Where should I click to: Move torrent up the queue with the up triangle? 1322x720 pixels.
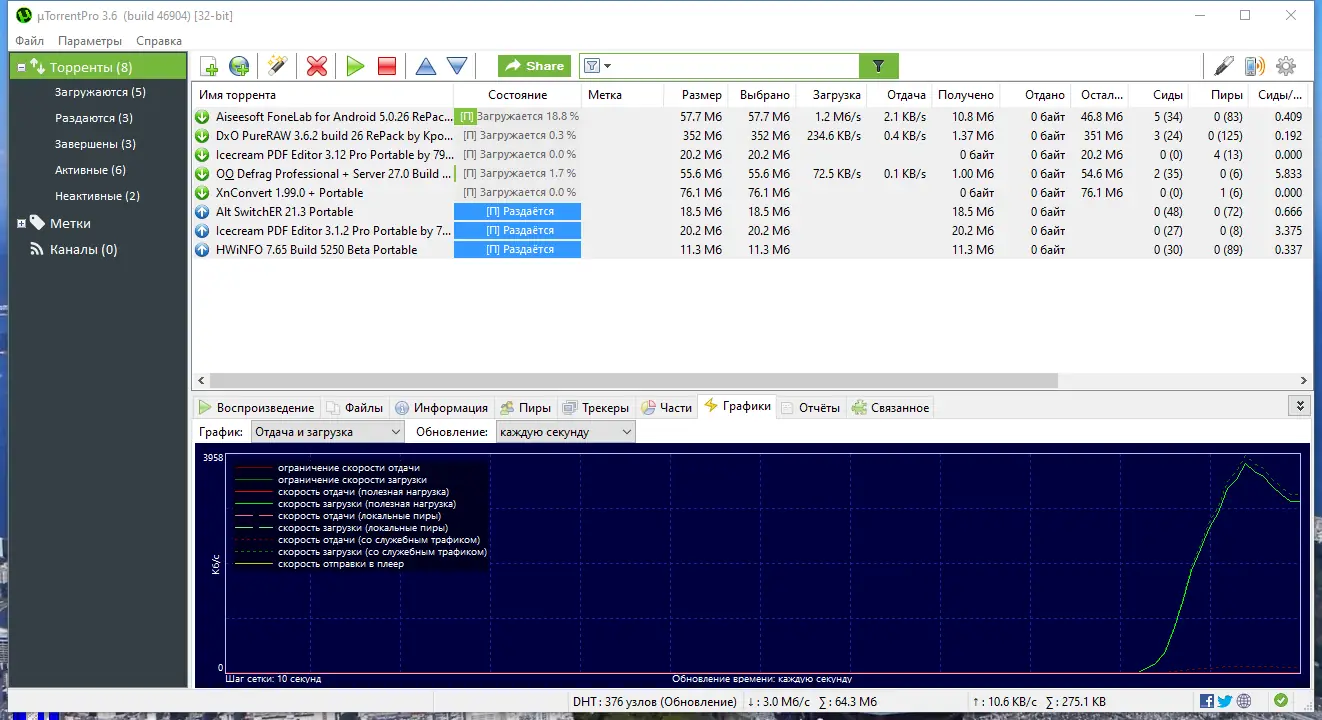pos(426,66)
